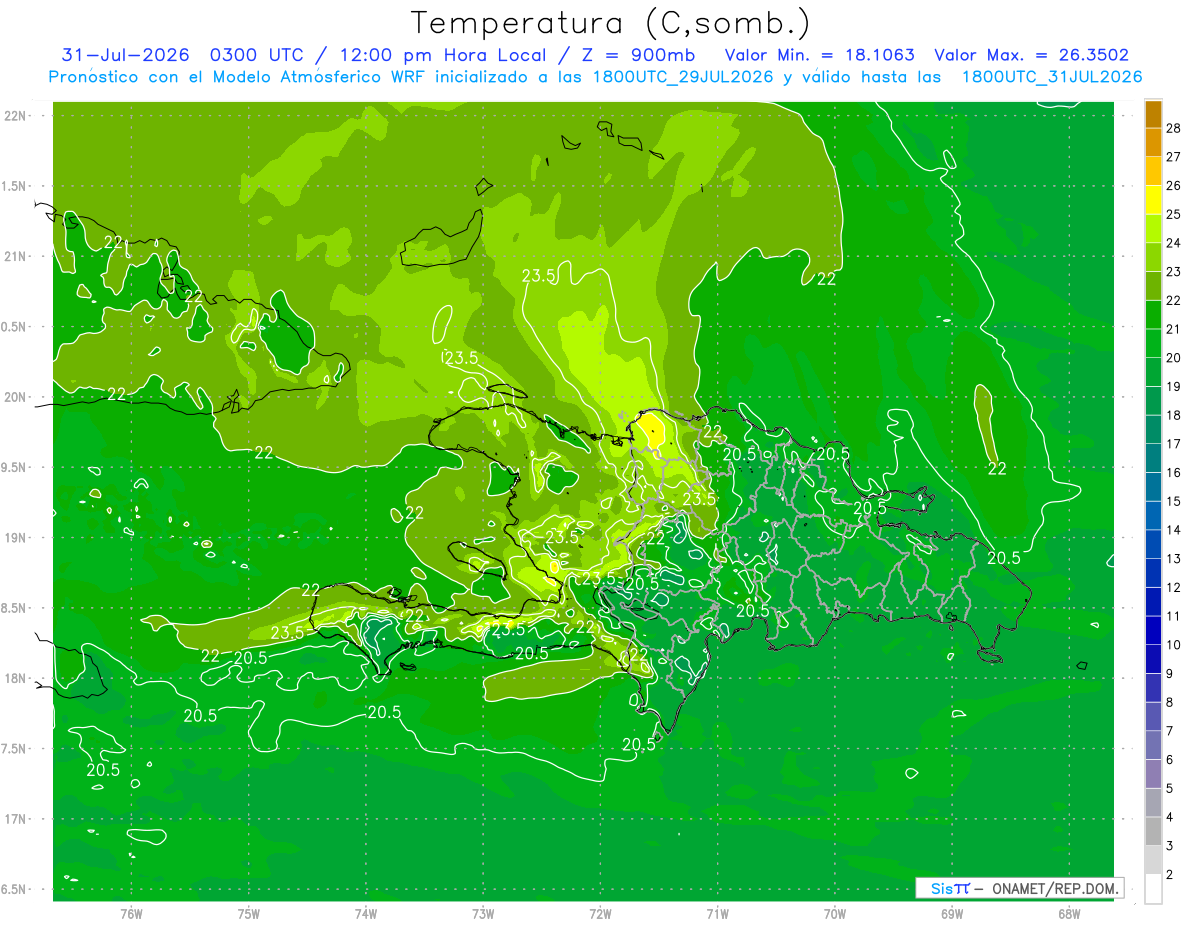Click the "69W" longitude axis label
This screenshot has width=1200, height=927.
coord(952,913)
